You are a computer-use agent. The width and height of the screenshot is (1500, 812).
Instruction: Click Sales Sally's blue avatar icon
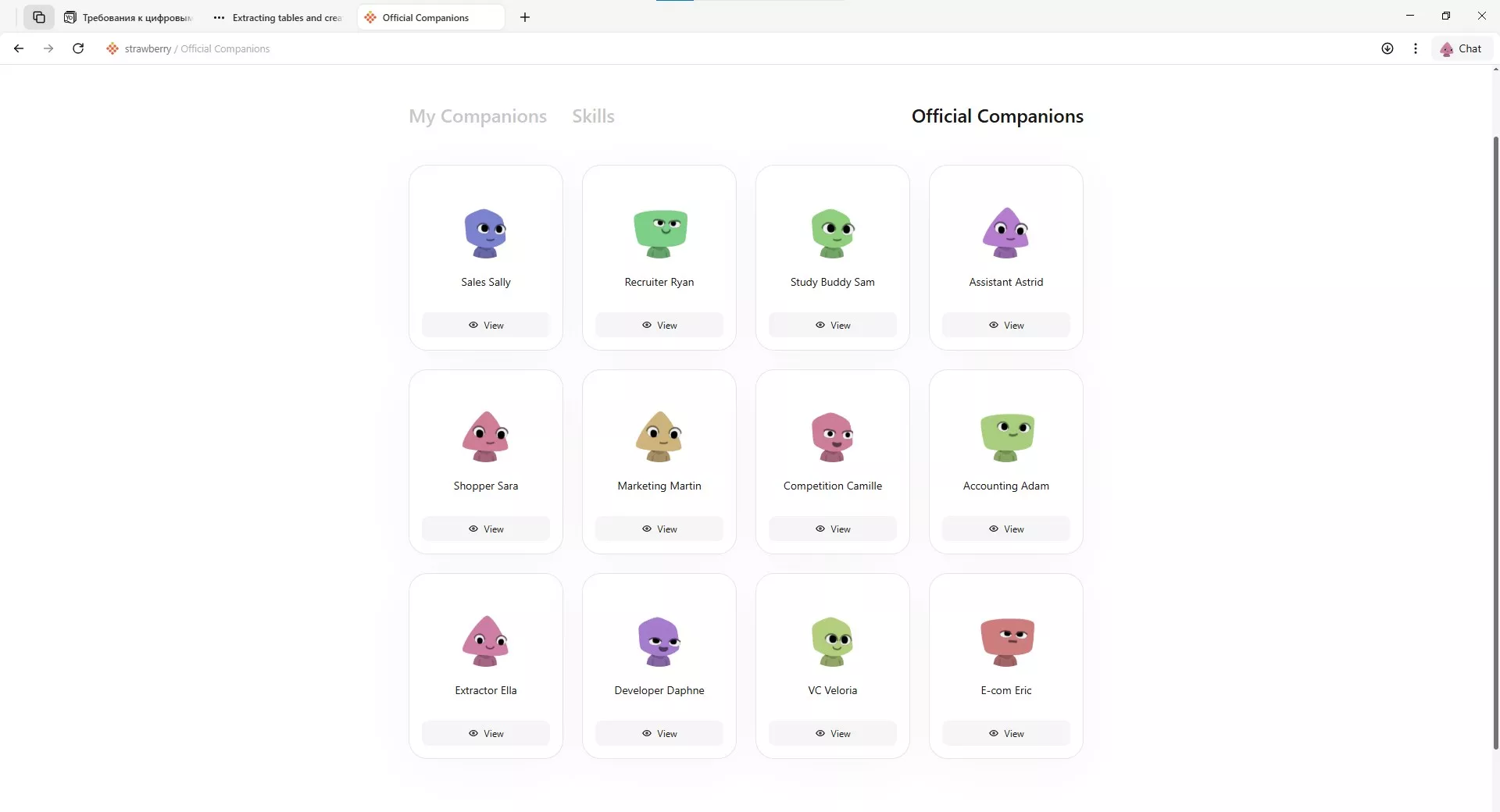(485, 233)
